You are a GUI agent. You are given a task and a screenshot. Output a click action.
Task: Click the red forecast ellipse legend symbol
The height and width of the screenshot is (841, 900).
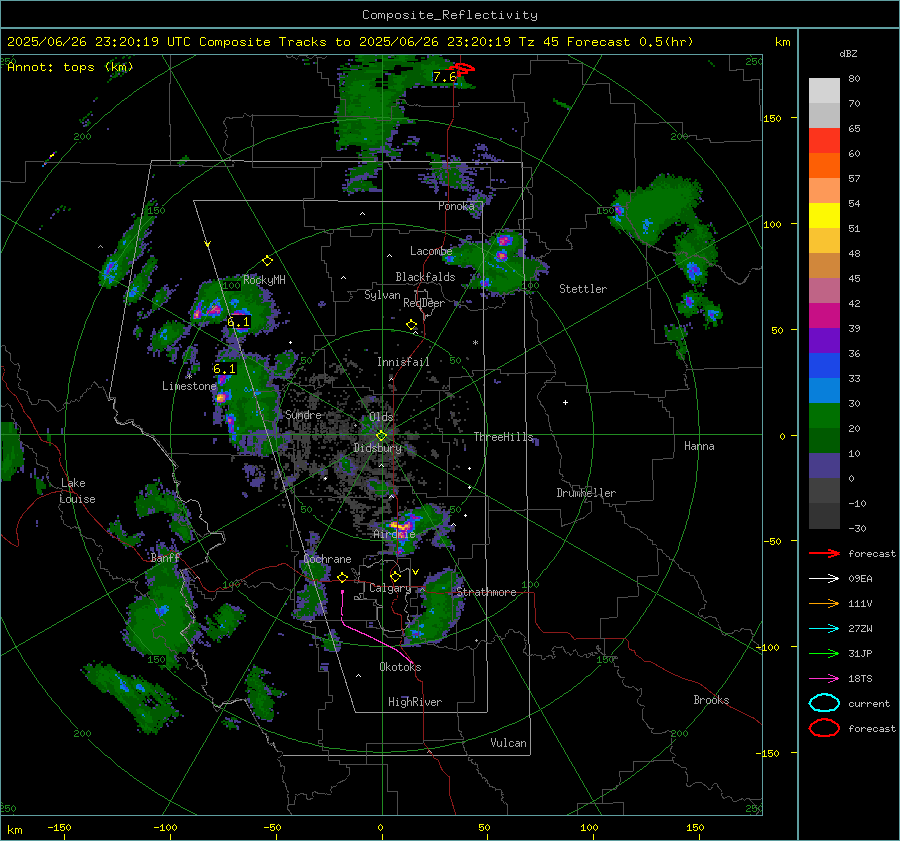pyautogui.click(x=824, y=728)
